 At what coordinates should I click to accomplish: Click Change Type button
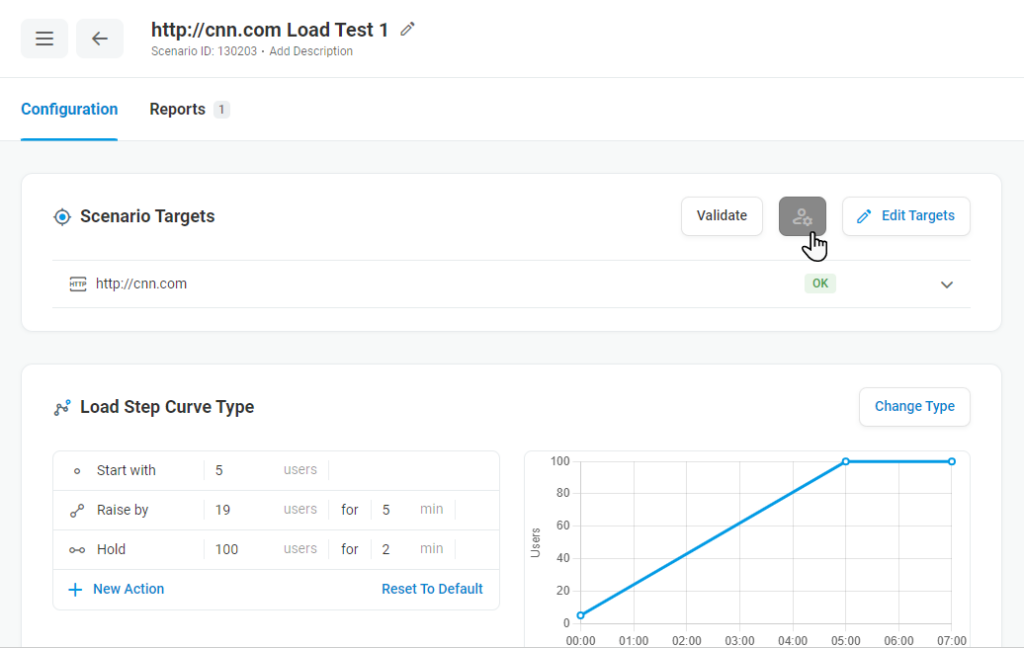(x=914, y=406)
